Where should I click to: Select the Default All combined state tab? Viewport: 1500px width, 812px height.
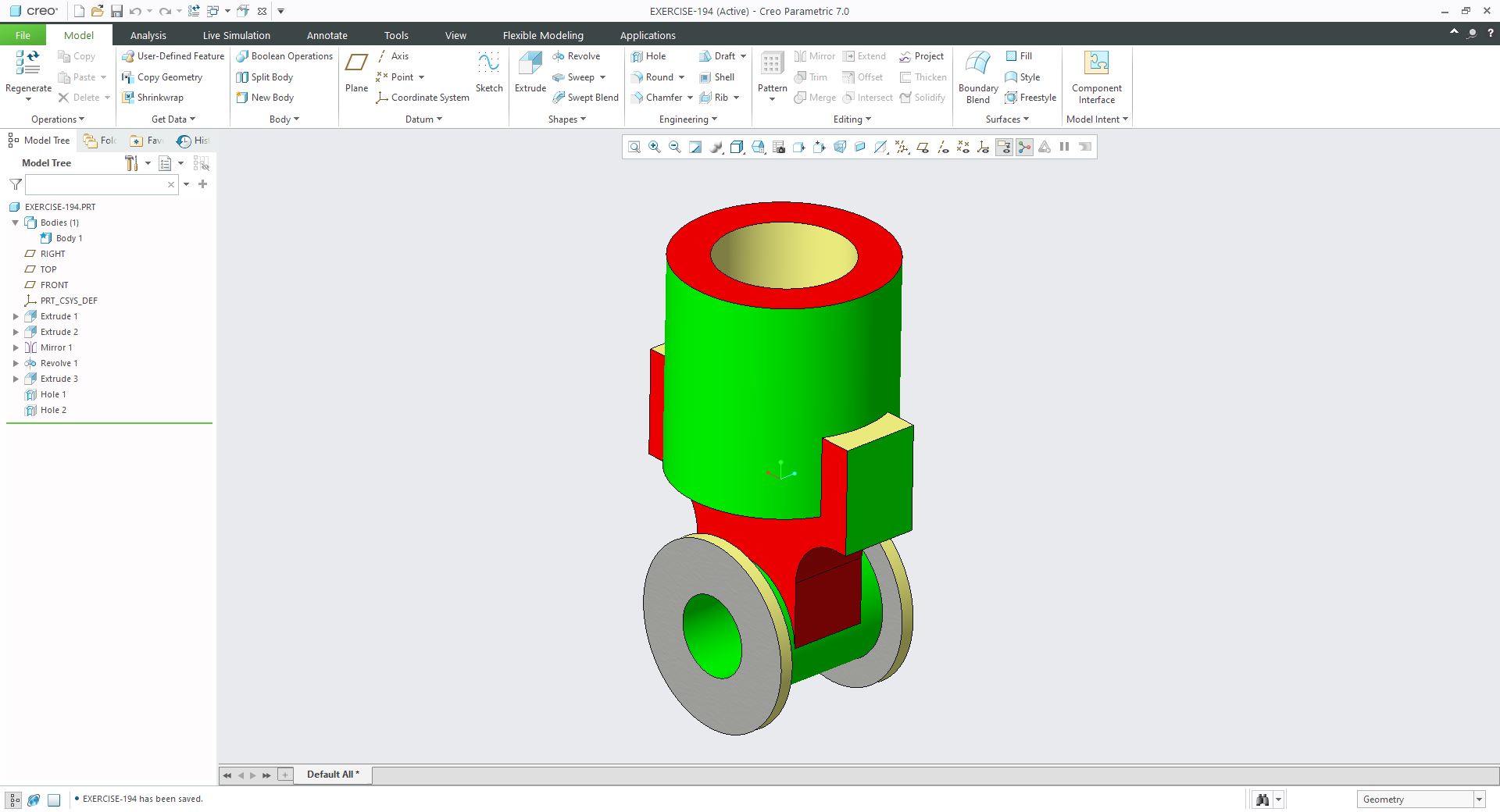pos(333,775)
